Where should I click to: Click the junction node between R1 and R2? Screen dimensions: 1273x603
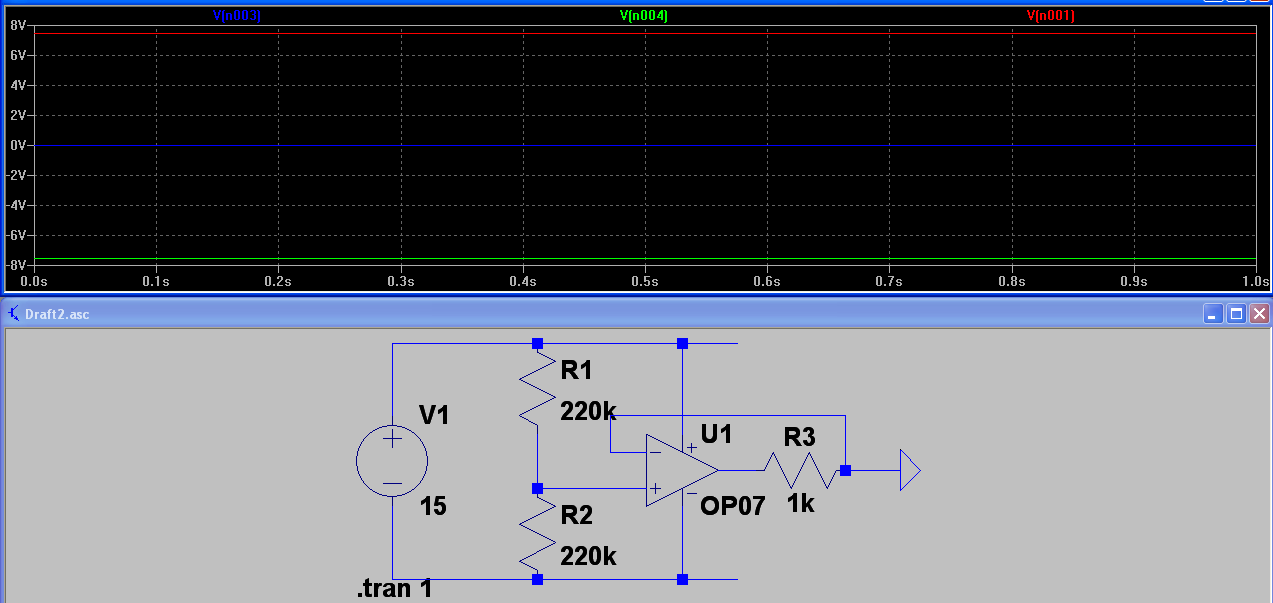click(x=537, y=488)
